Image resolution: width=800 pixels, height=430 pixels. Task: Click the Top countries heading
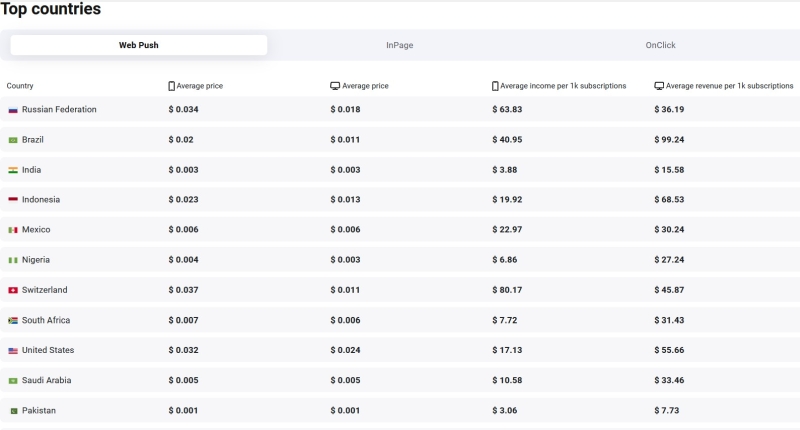(x=51, y=9)
